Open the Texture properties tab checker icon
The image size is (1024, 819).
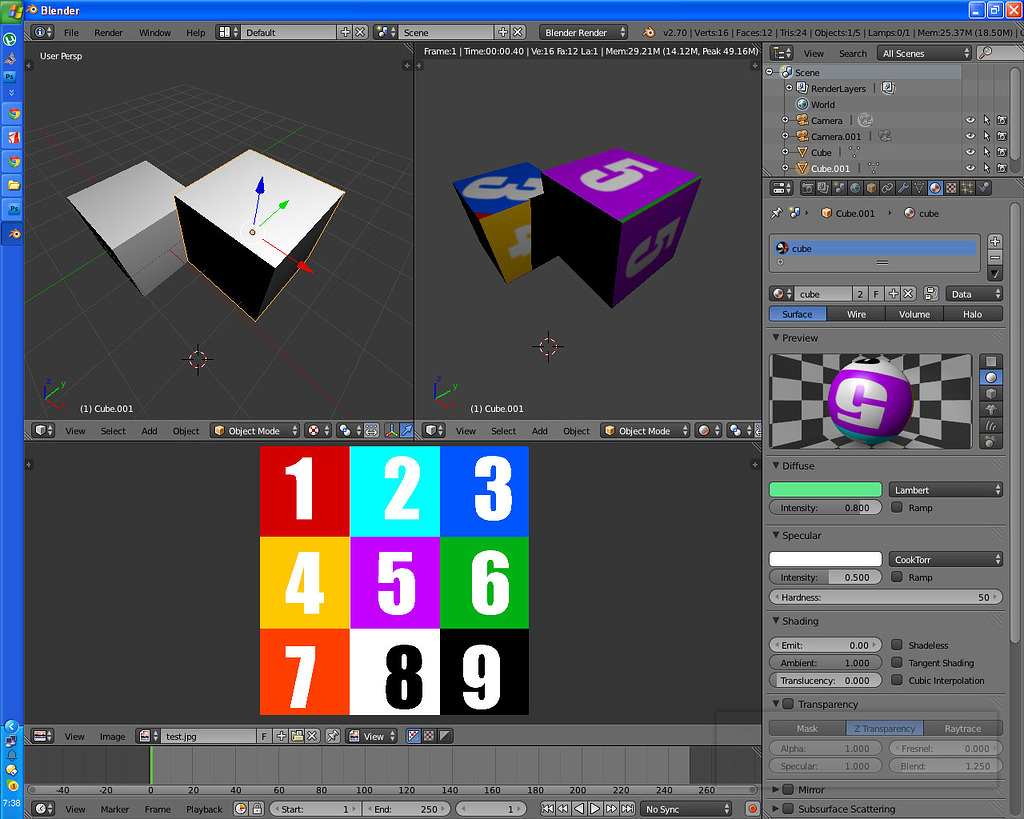[951, 188]
